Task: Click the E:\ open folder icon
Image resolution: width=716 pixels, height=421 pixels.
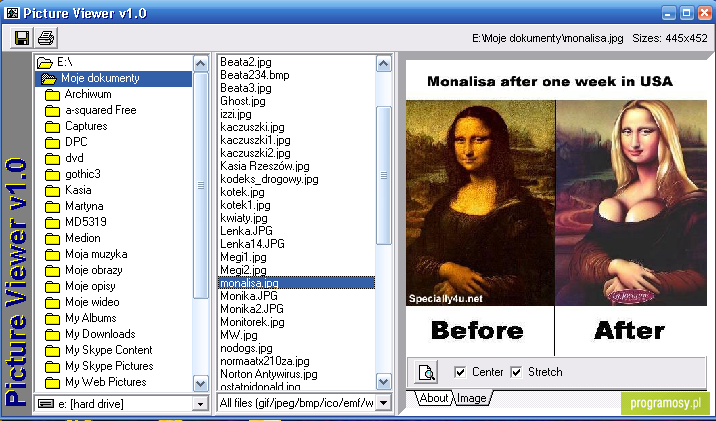Action: (45, 62)
